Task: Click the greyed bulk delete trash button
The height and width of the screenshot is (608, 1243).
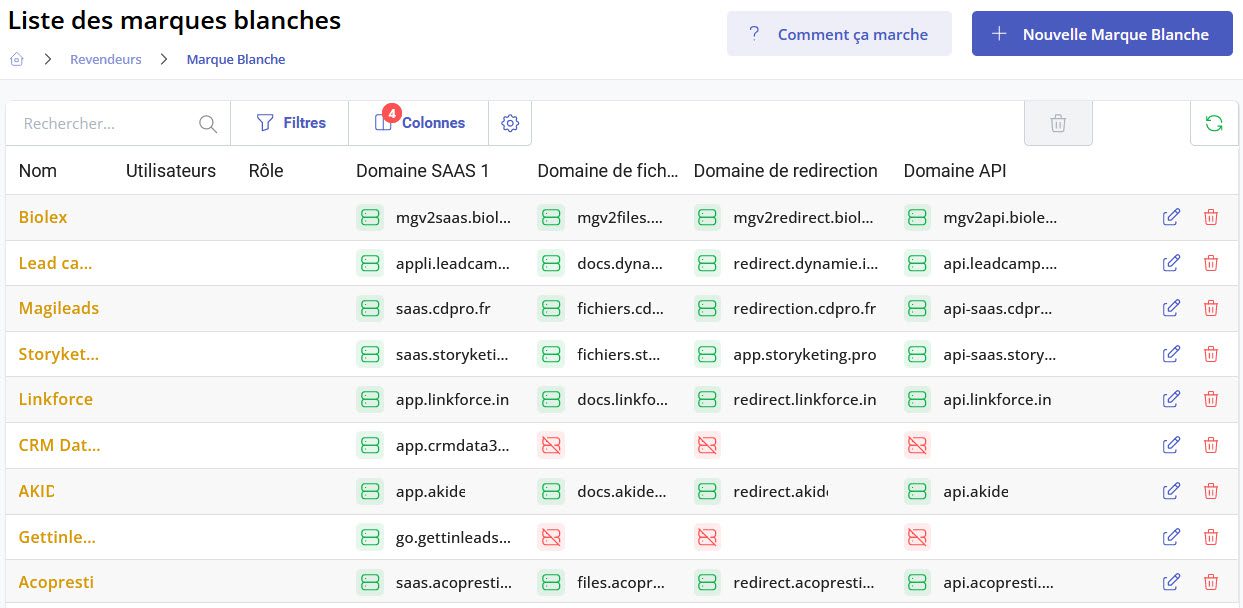Action: click(1058, 123)
